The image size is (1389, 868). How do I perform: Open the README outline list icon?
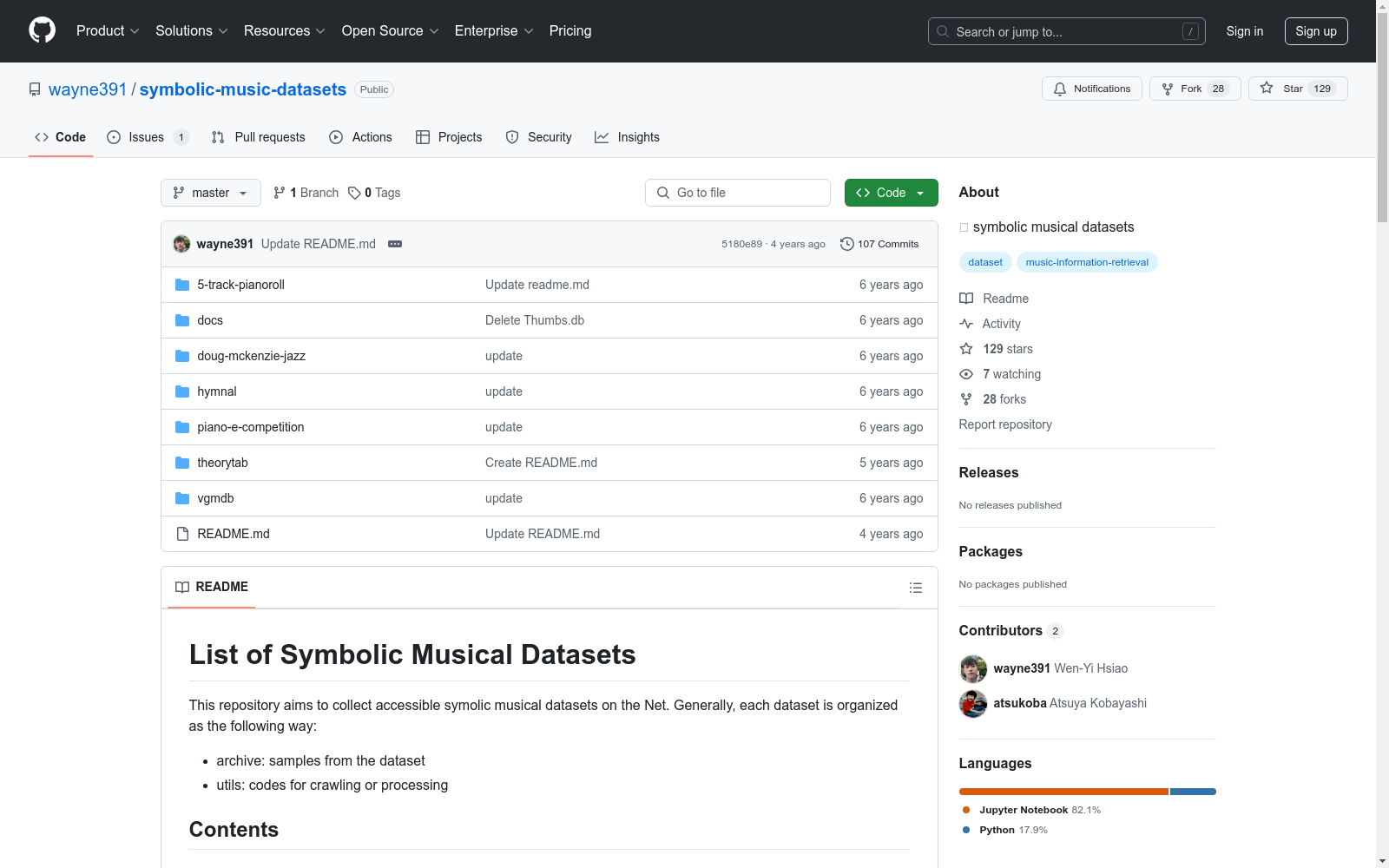click(x=915, y=588)
